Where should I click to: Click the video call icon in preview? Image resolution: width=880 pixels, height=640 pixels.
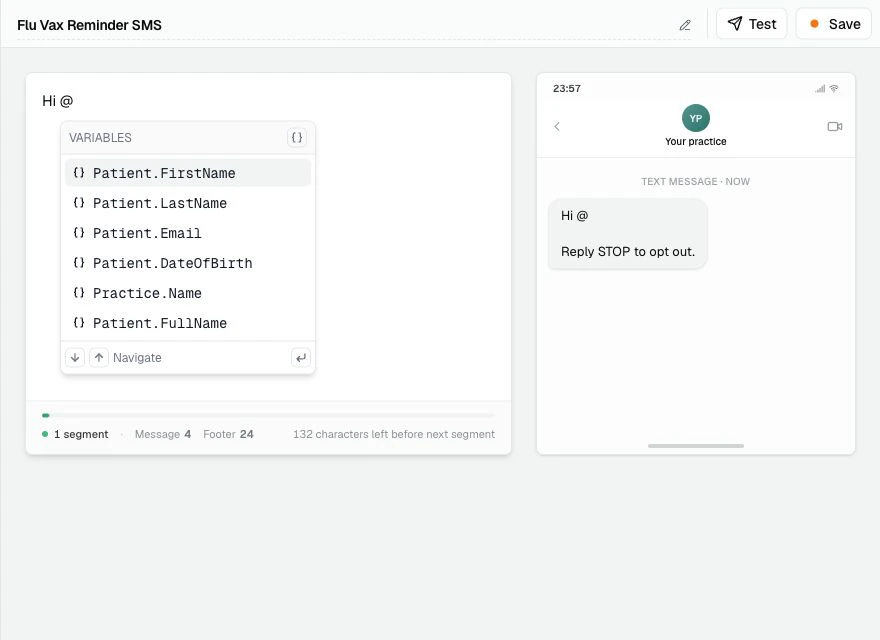pos(835,126)
